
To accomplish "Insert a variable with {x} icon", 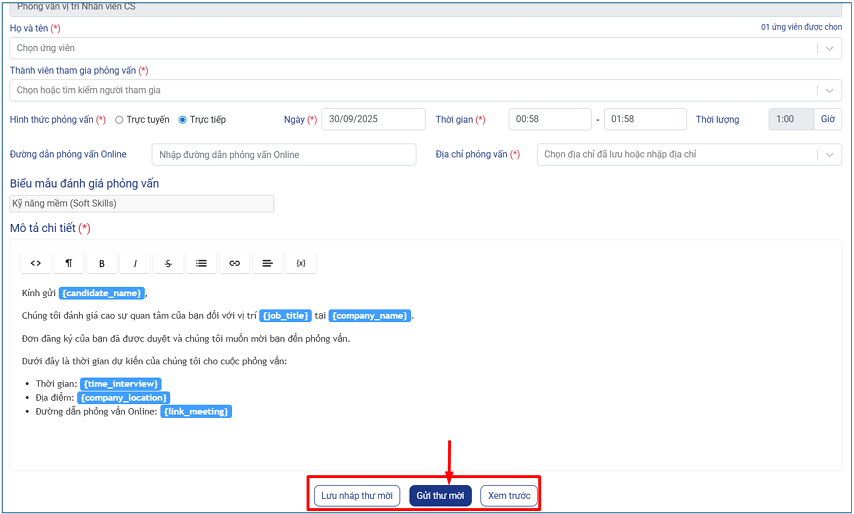I will coord(301,263).
